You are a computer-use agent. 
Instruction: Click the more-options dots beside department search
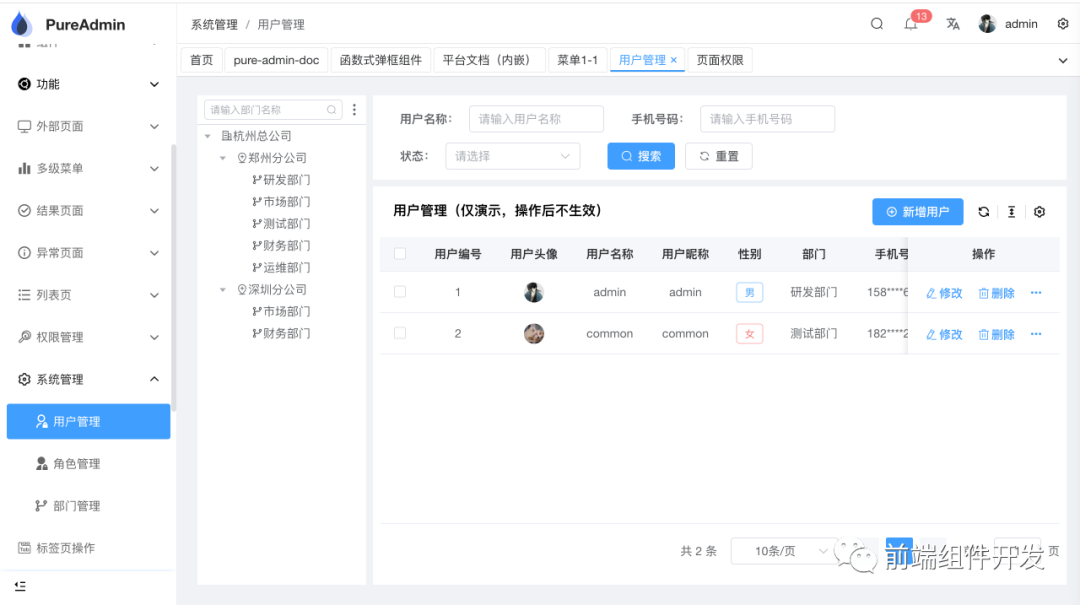coord(354,109)
